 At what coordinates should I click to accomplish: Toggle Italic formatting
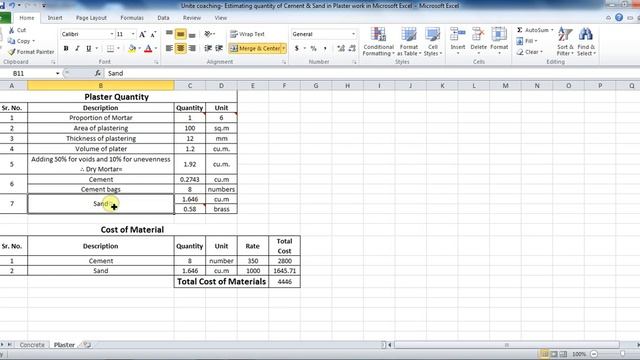[x=77, y=49]
